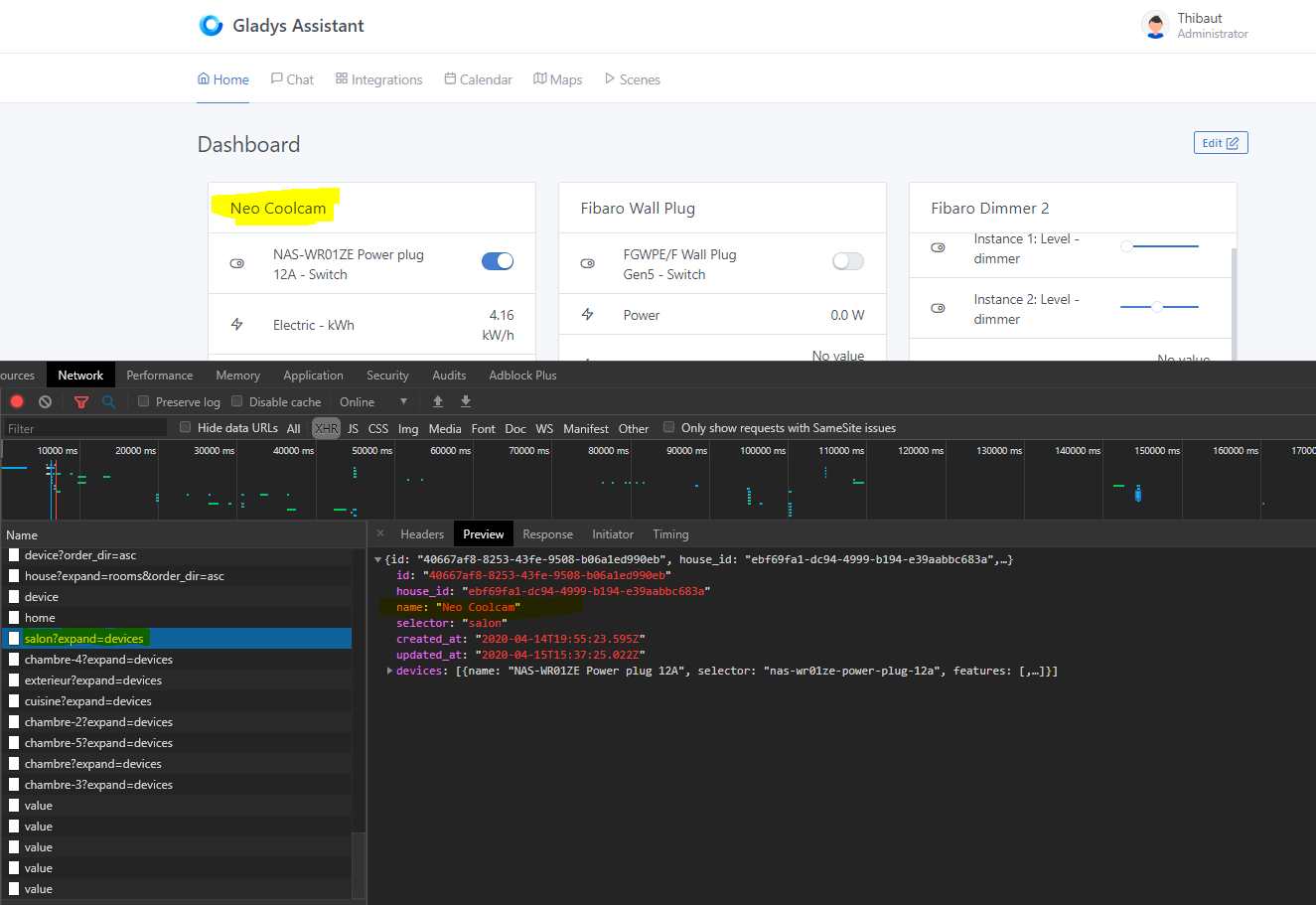The image size is (1316, 905).
Task: Collapse the root JSON object in Preview
Action: point(377,558)
